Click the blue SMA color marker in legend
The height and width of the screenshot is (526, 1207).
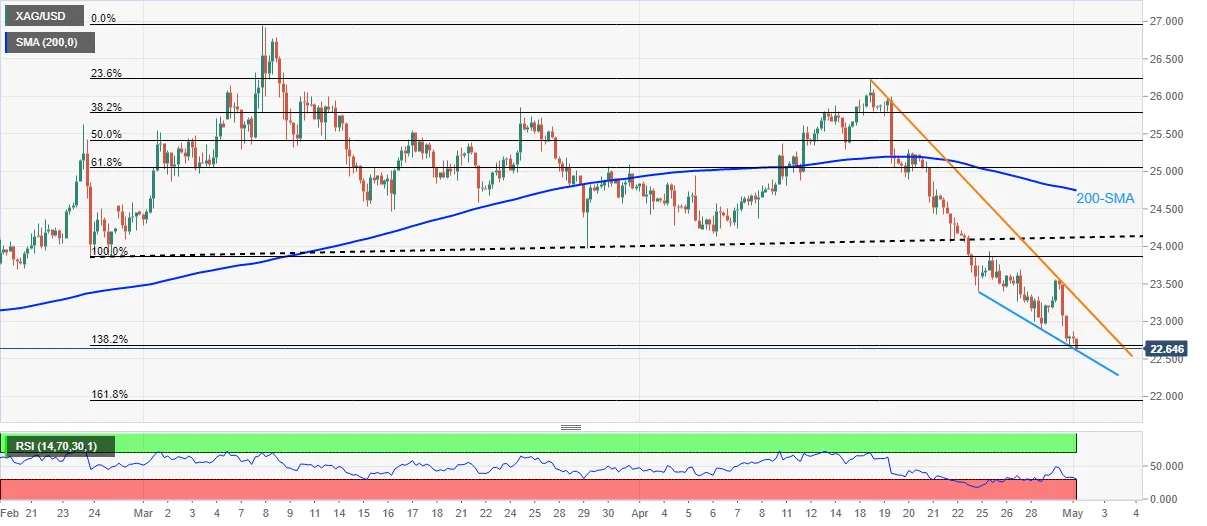pos(6,42)
